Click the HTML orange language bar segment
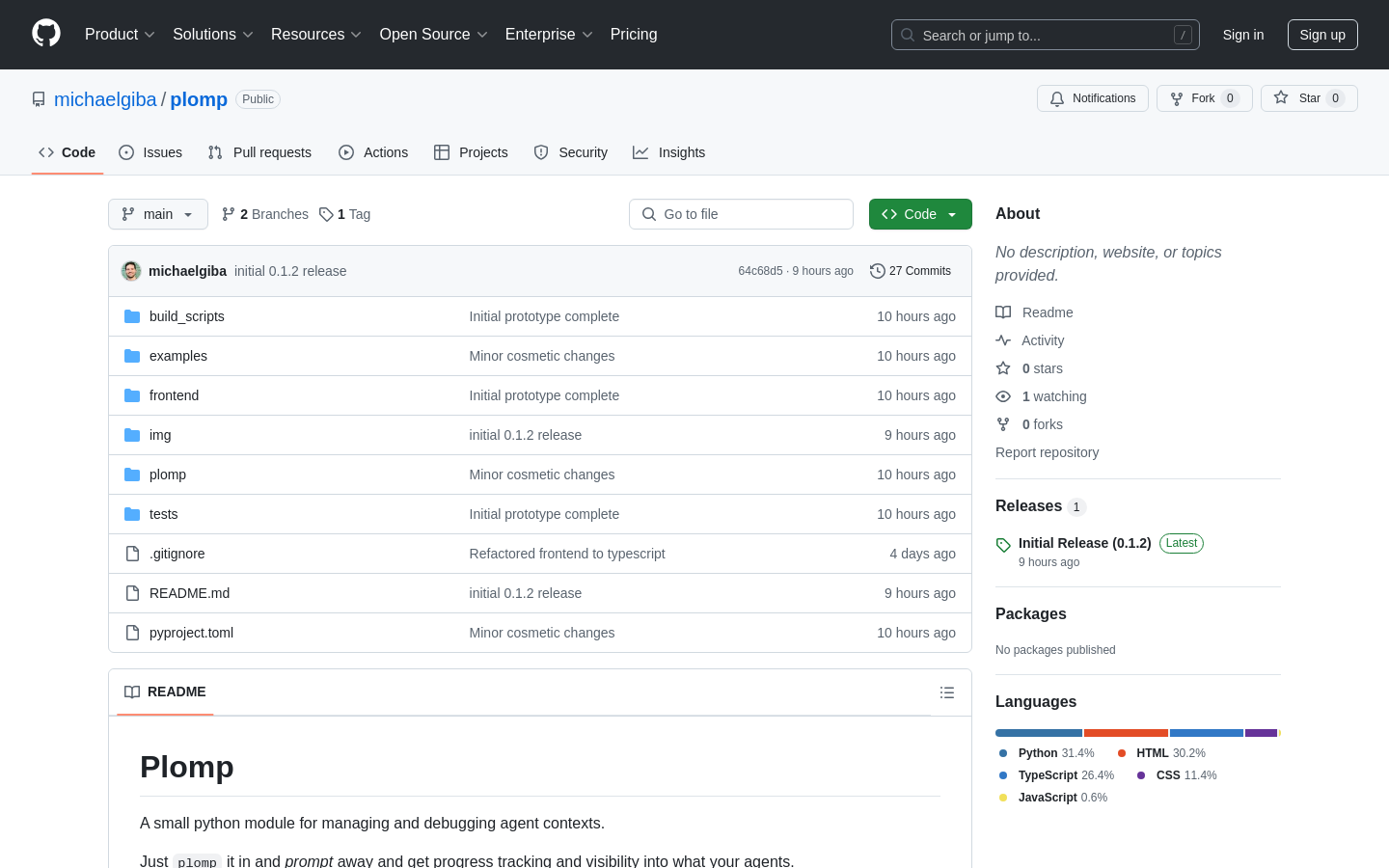Image resolution: width=1389 pixels, height=868 pixels. pyautogui.click(x=1126, y=733)
